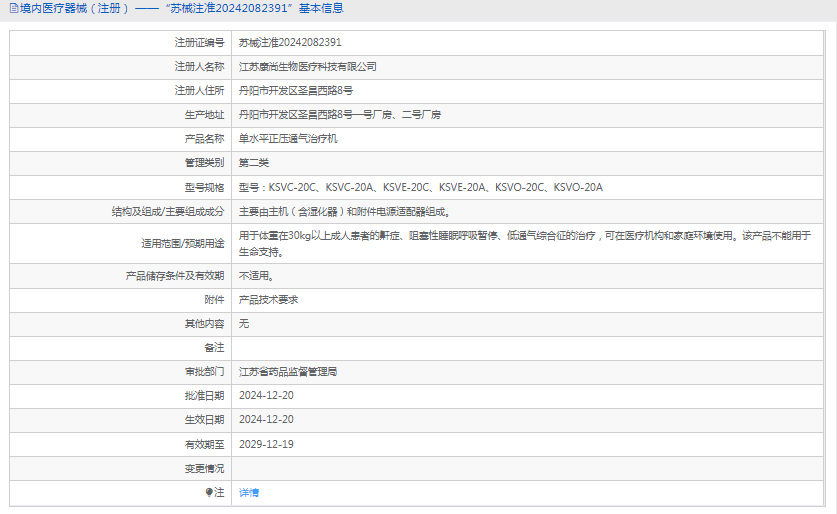
Task: Select the model list starting with KSVC-20C
Action: click(x=421, y=187)
